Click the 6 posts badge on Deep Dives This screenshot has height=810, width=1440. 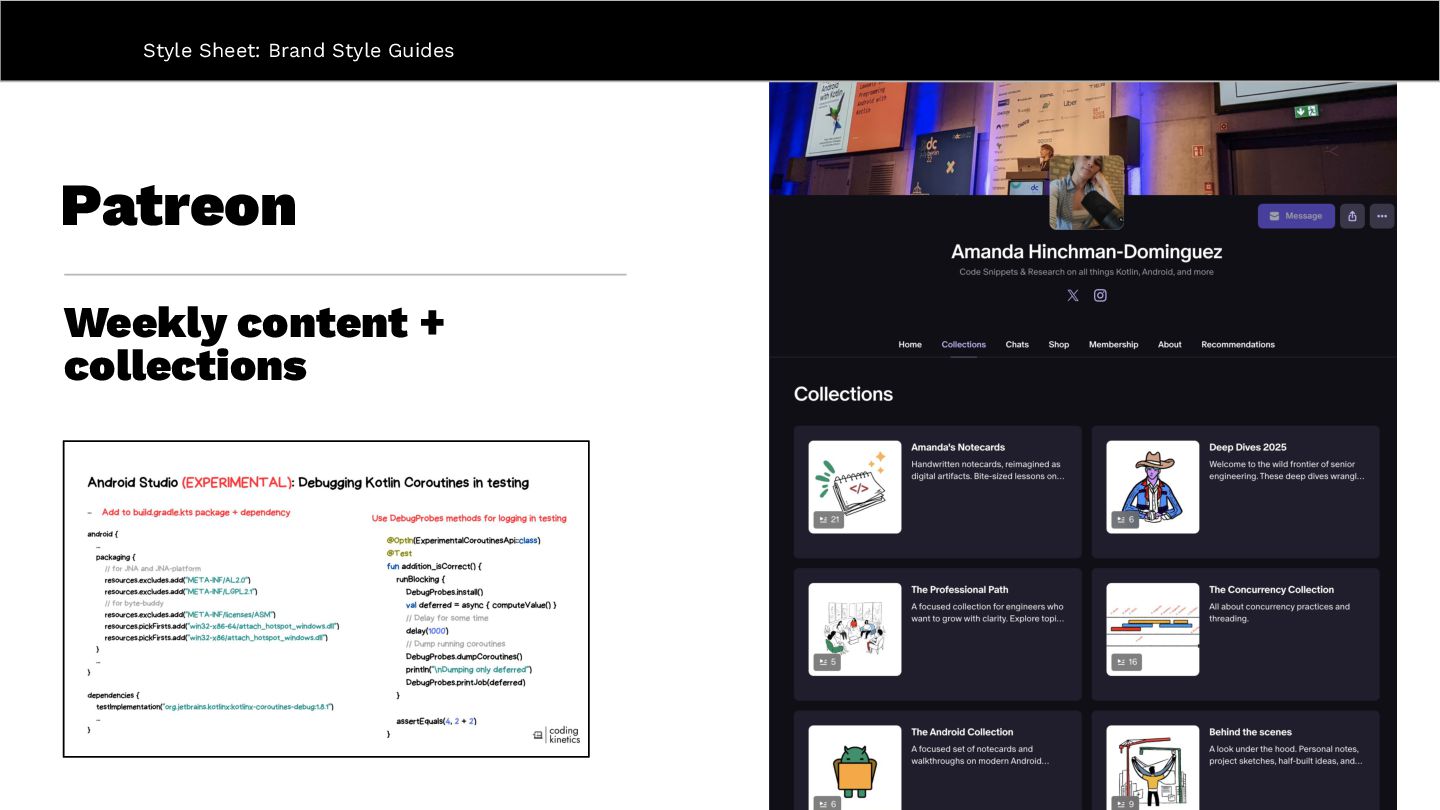[x=1125, y=520]
